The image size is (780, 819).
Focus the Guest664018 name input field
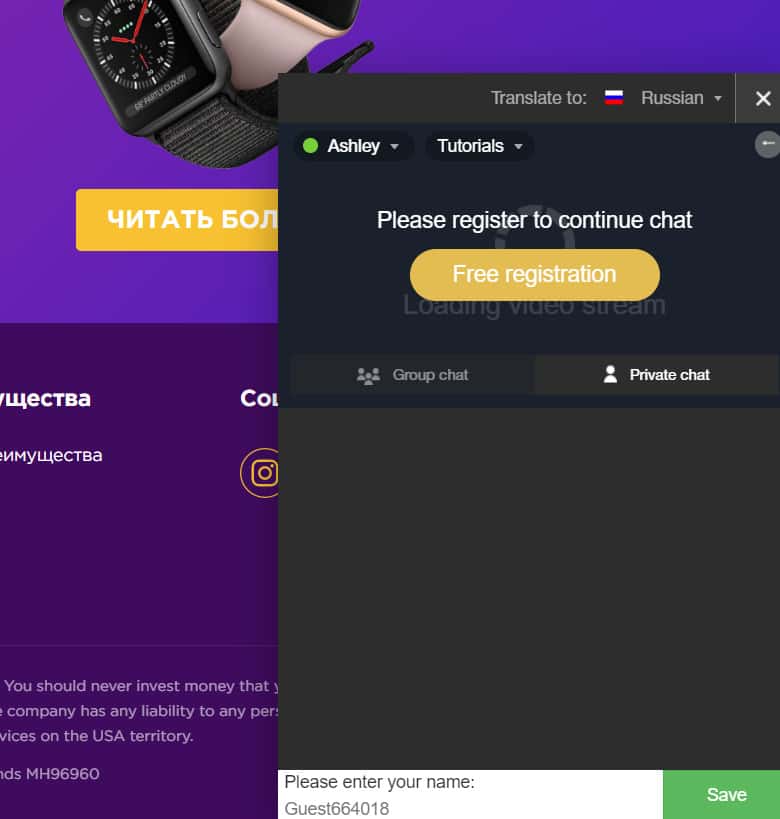[471, 808]
